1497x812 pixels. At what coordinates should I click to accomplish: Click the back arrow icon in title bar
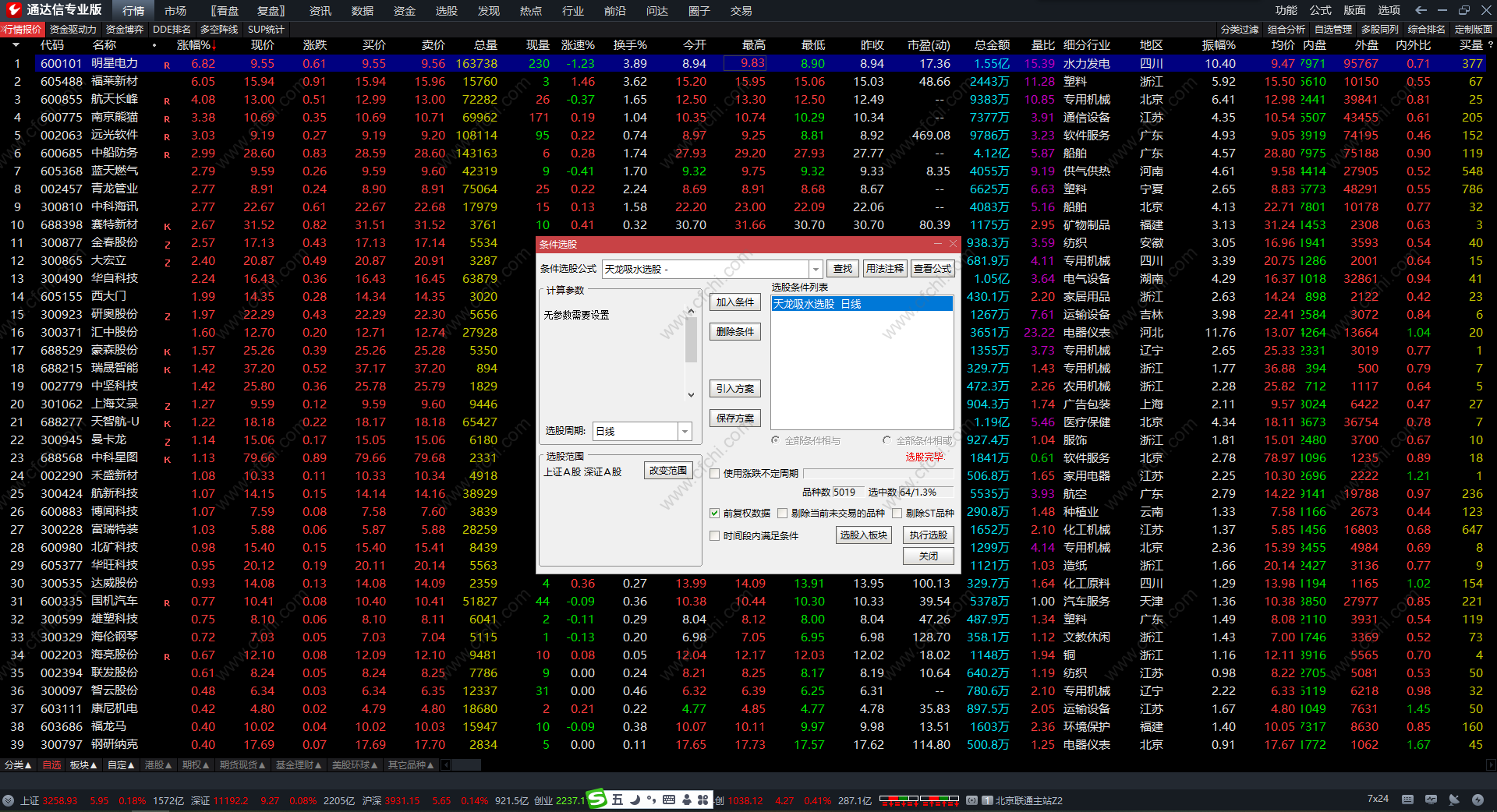pos(1421,10)
